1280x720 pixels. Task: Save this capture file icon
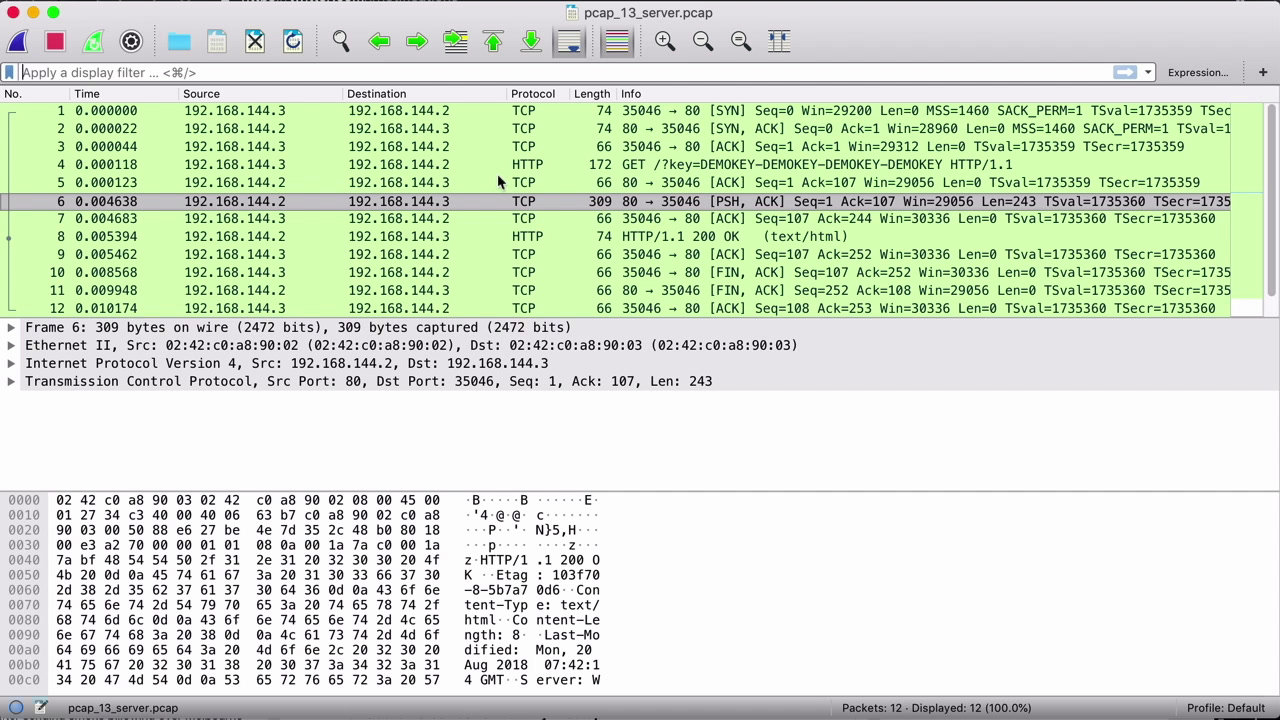pyautogui.click(x=217, y=41)
